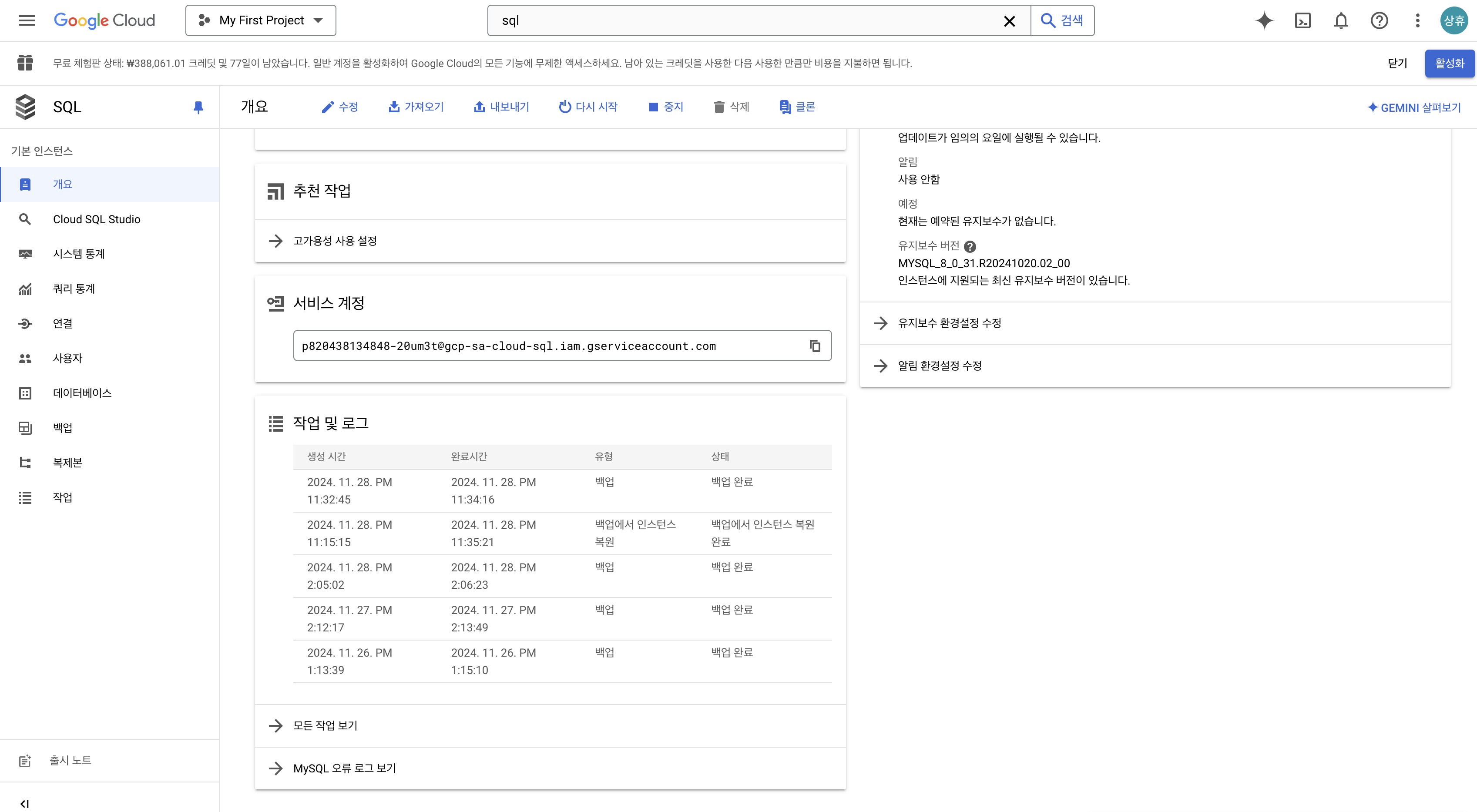The width and height of the screenshot is (1477, 812).
Task: Click 클론 clone toolbar button
Action: 798,107
